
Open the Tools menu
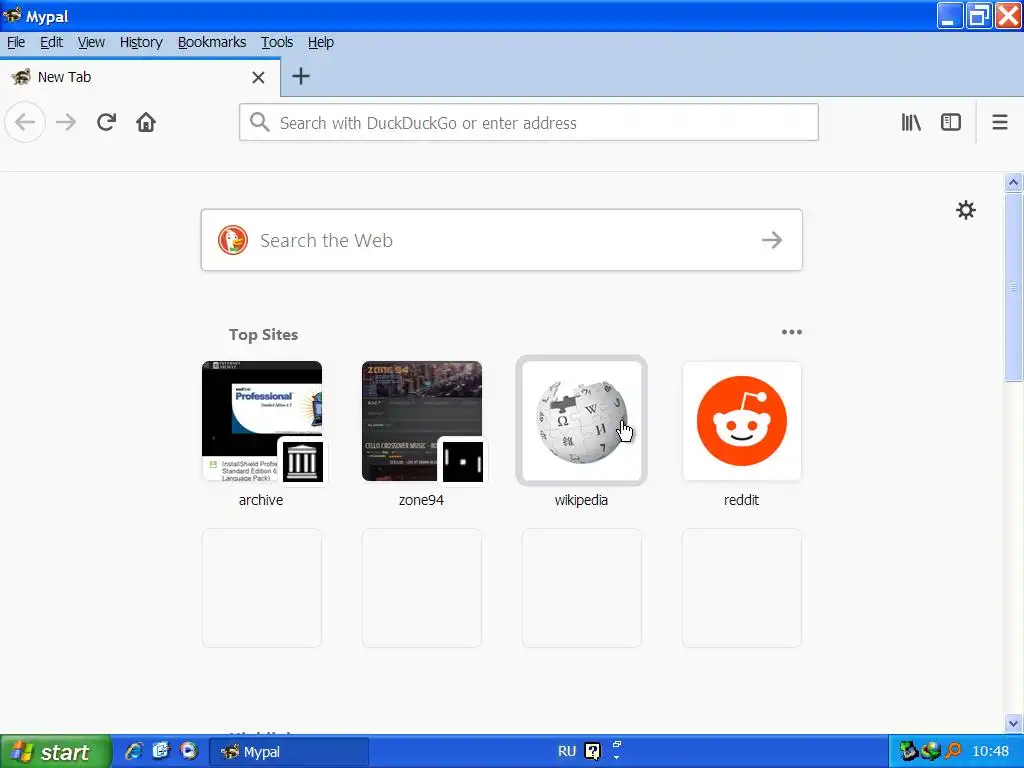tap(277, 42)
